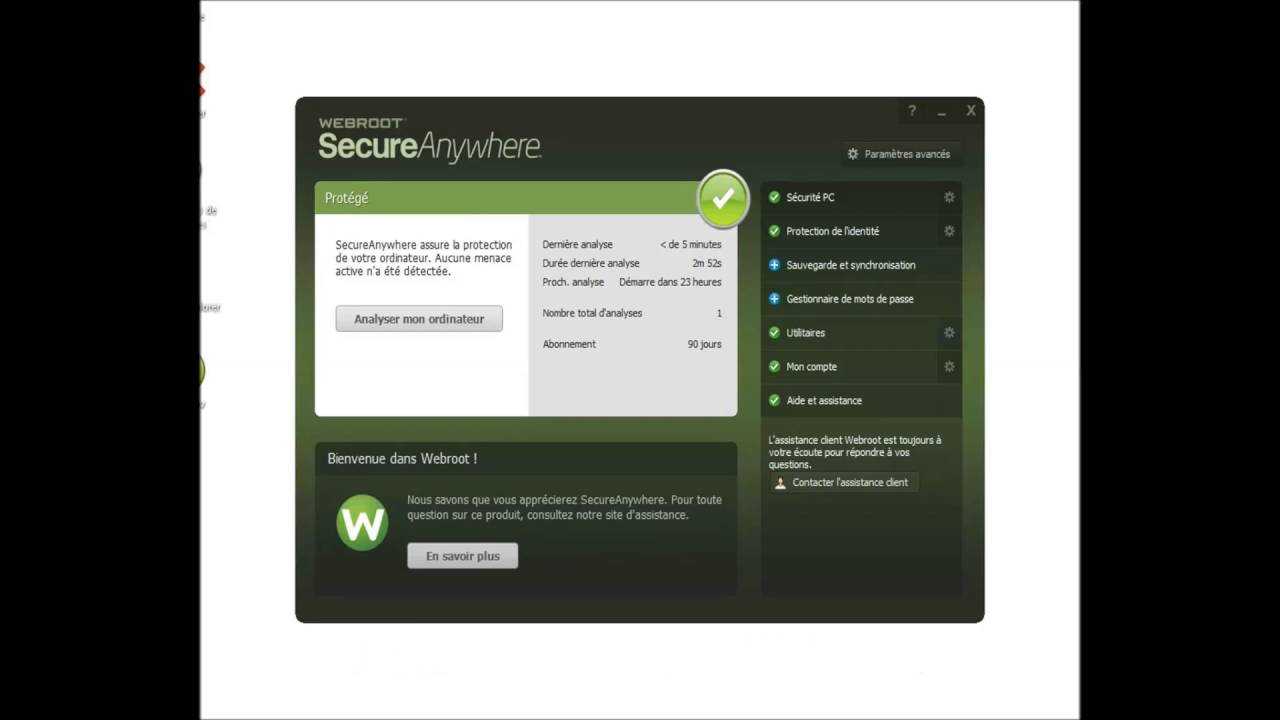Viewport: 1280px width, 720px height.
Task: Open the Mon compte panel
Action: coord(850,367)
